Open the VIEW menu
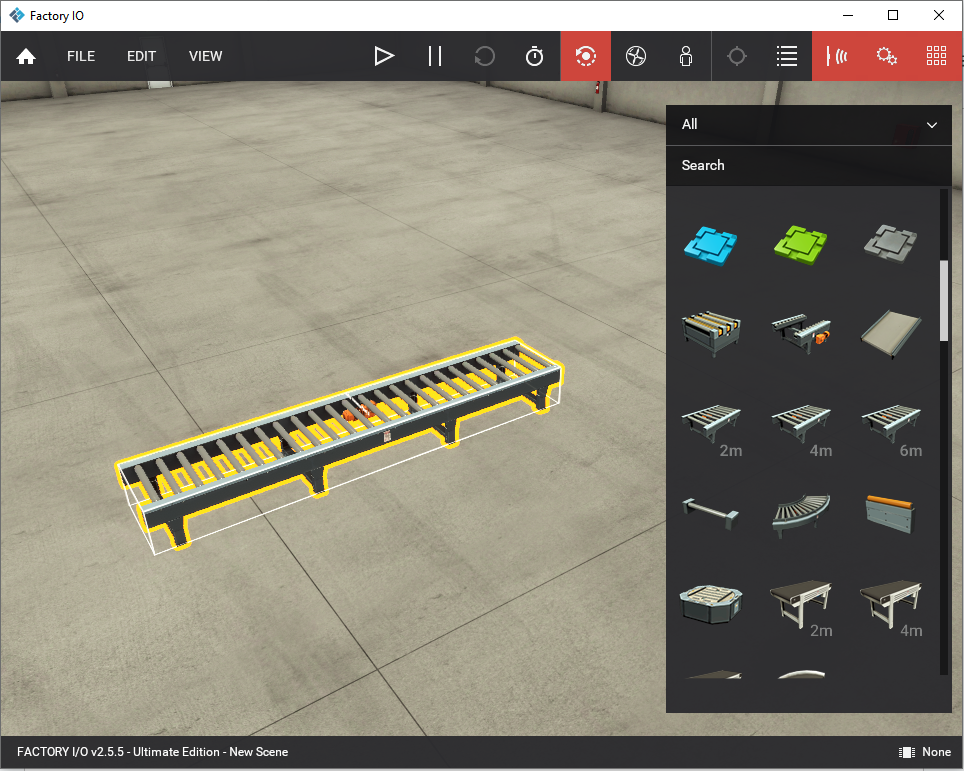 (205, 56)
